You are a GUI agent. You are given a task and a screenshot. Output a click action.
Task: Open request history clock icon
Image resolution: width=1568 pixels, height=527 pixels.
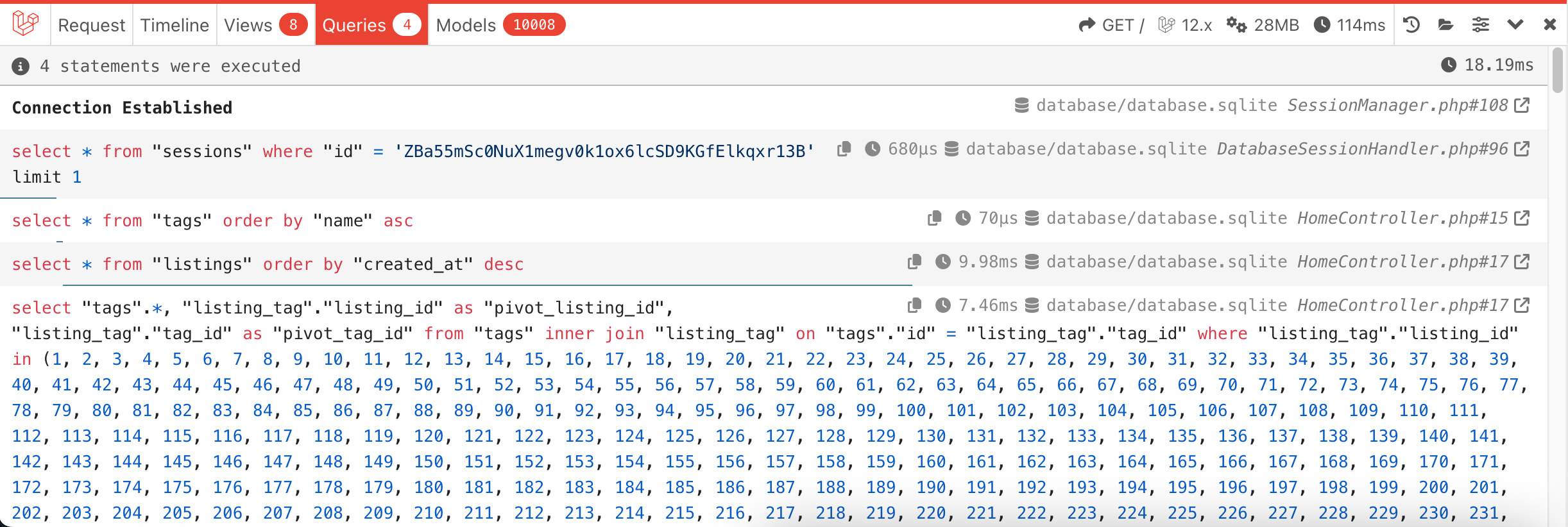click(1411, 25)
